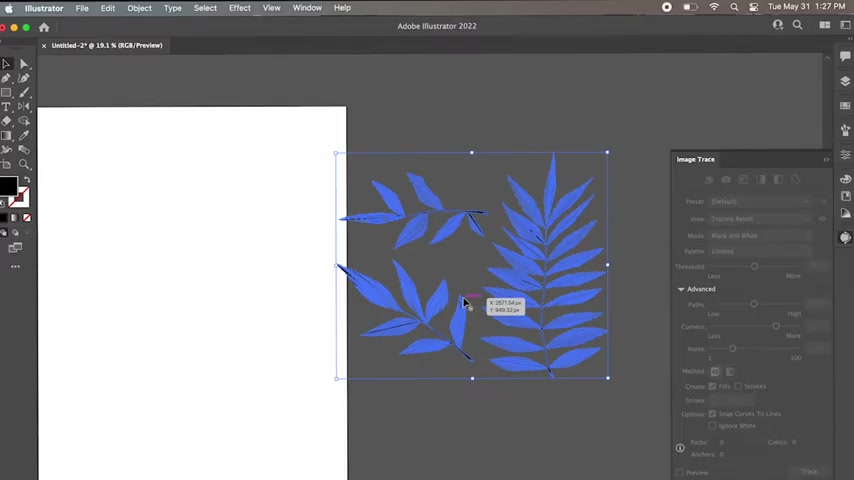854x480 pixels.
Task: Select the Paintbrush tool
Action: [x=24, y=93]
